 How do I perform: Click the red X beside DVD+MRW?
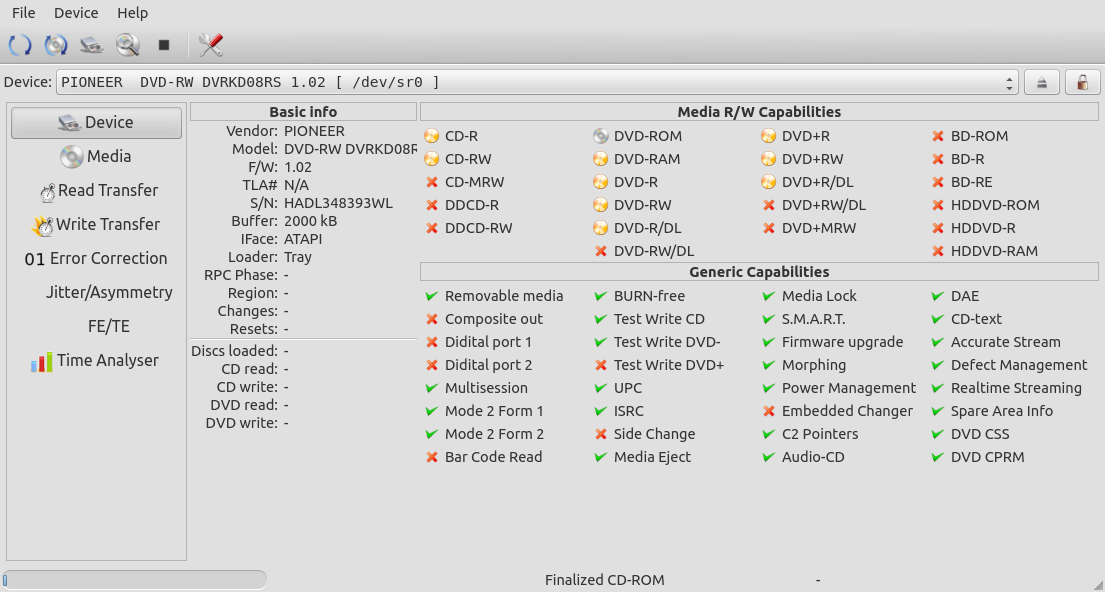click(x=769, y=228)
